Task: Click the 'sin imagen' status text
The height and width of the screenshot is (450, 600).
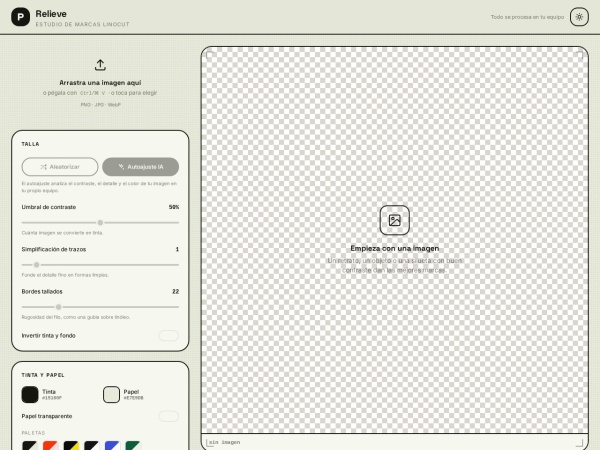Action: click(225, 442)
